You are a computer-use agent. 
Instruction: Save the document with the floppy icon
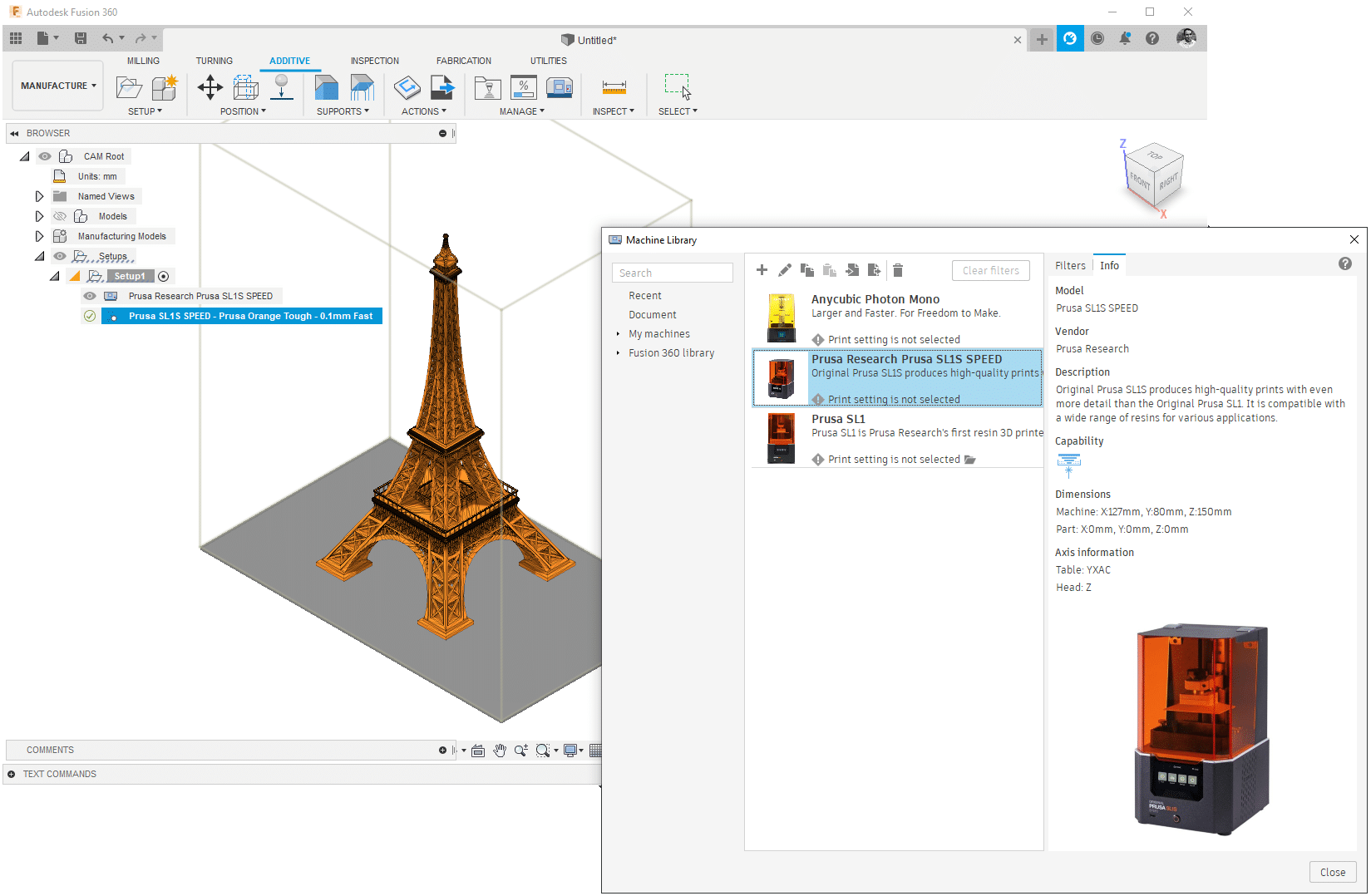coord(81,38)
